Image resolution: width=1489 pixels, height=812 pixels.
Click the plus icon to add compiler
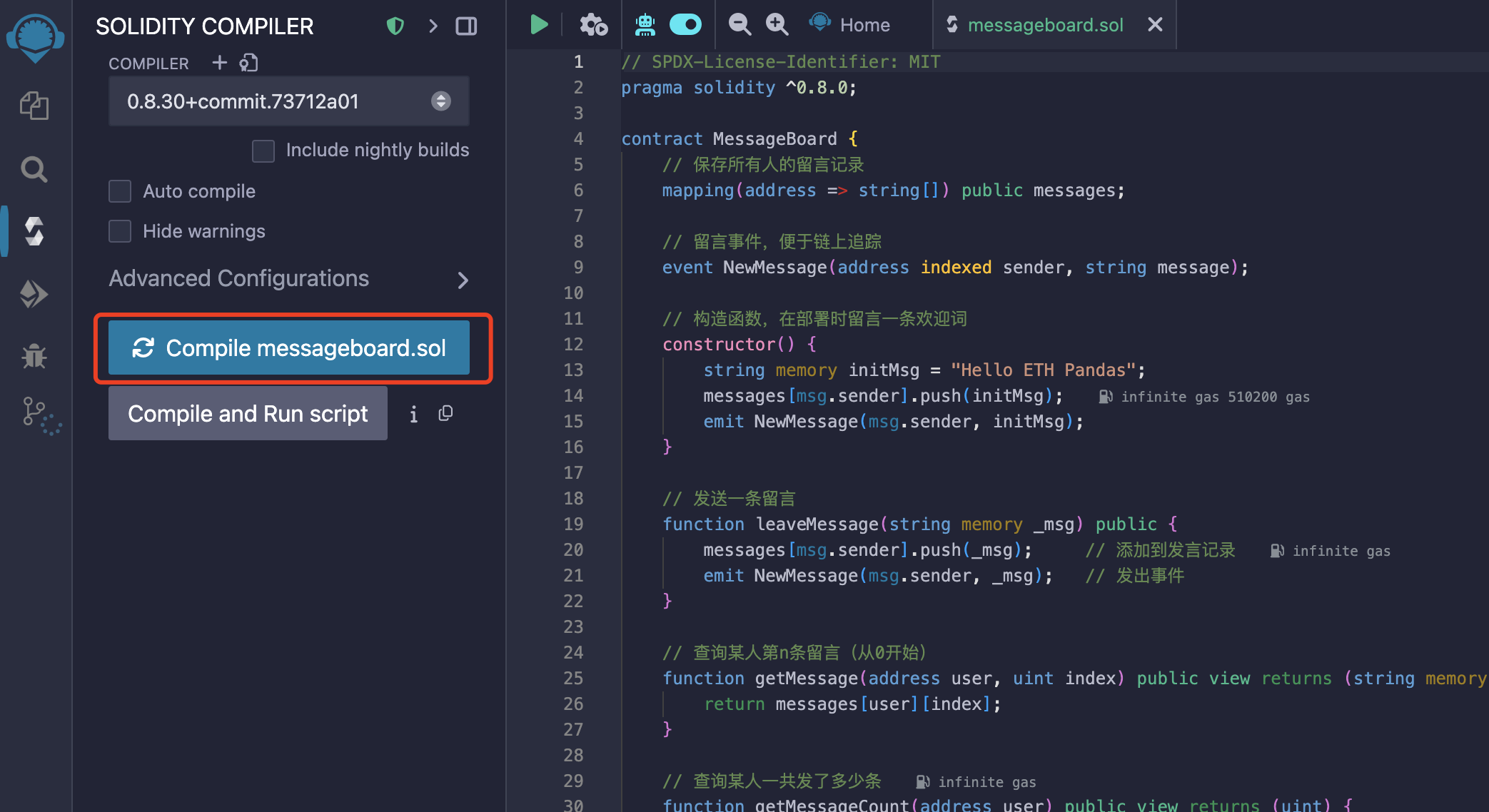coord(220,63)
